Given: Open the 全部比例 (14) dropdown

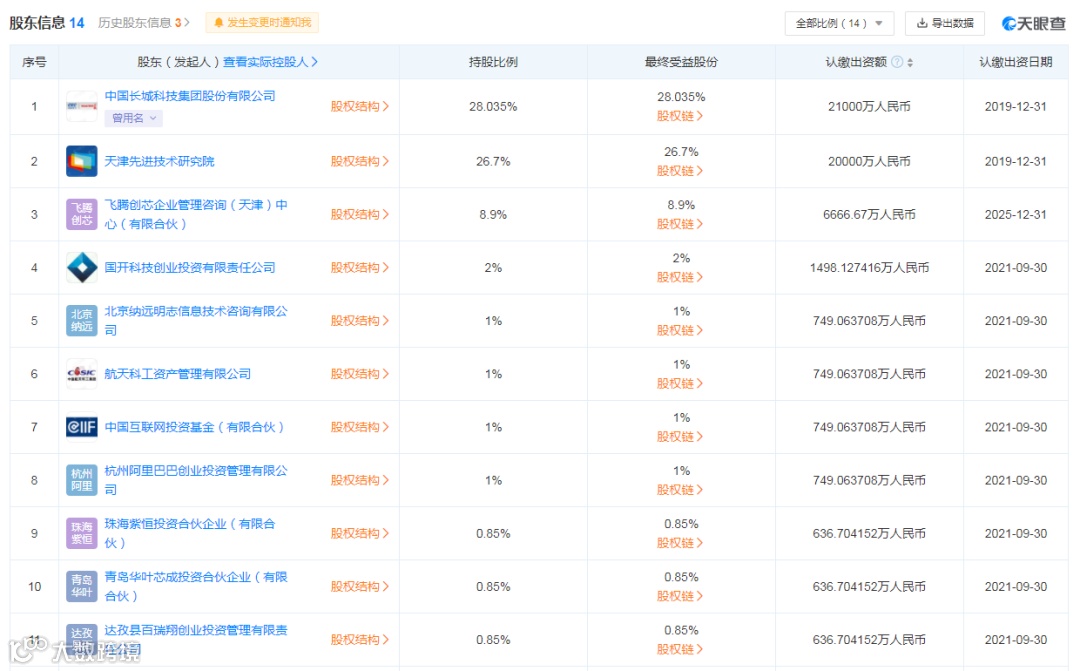Looking at the screenshot, I should (839, 23).
